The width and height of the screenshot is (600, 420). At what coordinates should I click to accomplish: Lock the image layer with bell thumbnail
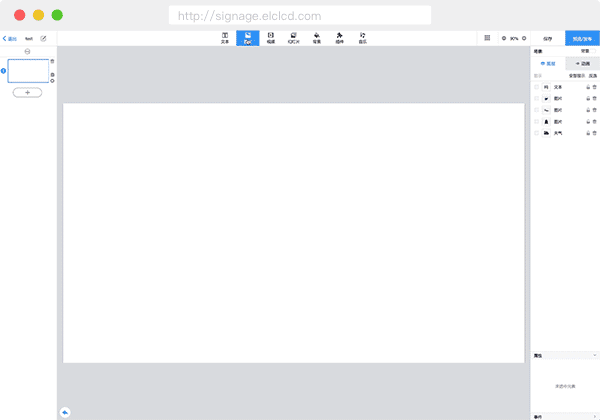pyautogui.click(x=588, y=122)
